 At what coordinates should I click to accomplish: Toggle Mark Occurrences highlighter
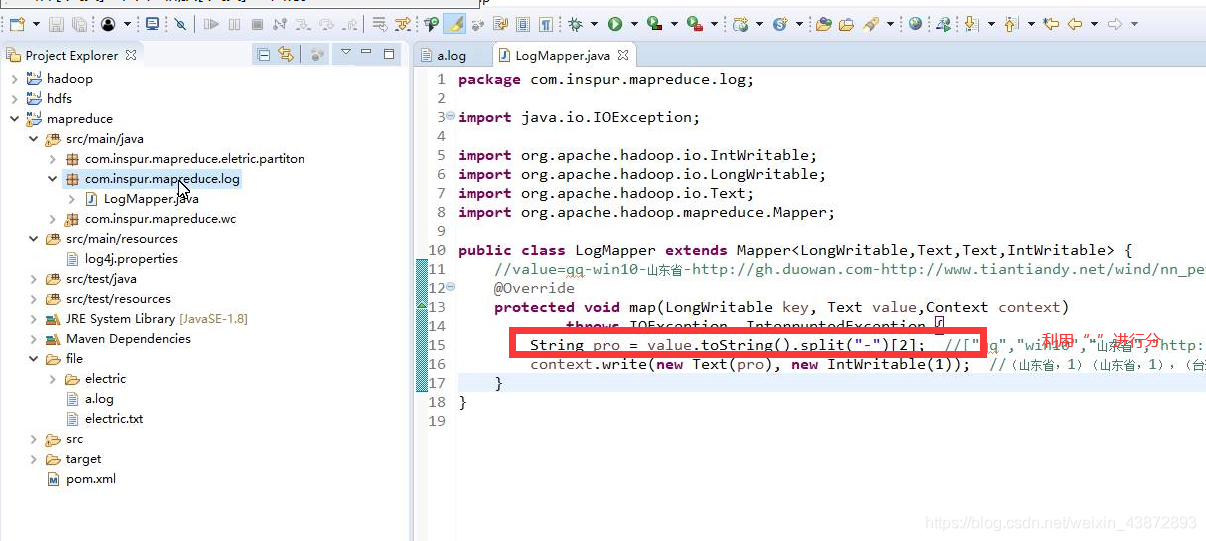coord(456,24)
